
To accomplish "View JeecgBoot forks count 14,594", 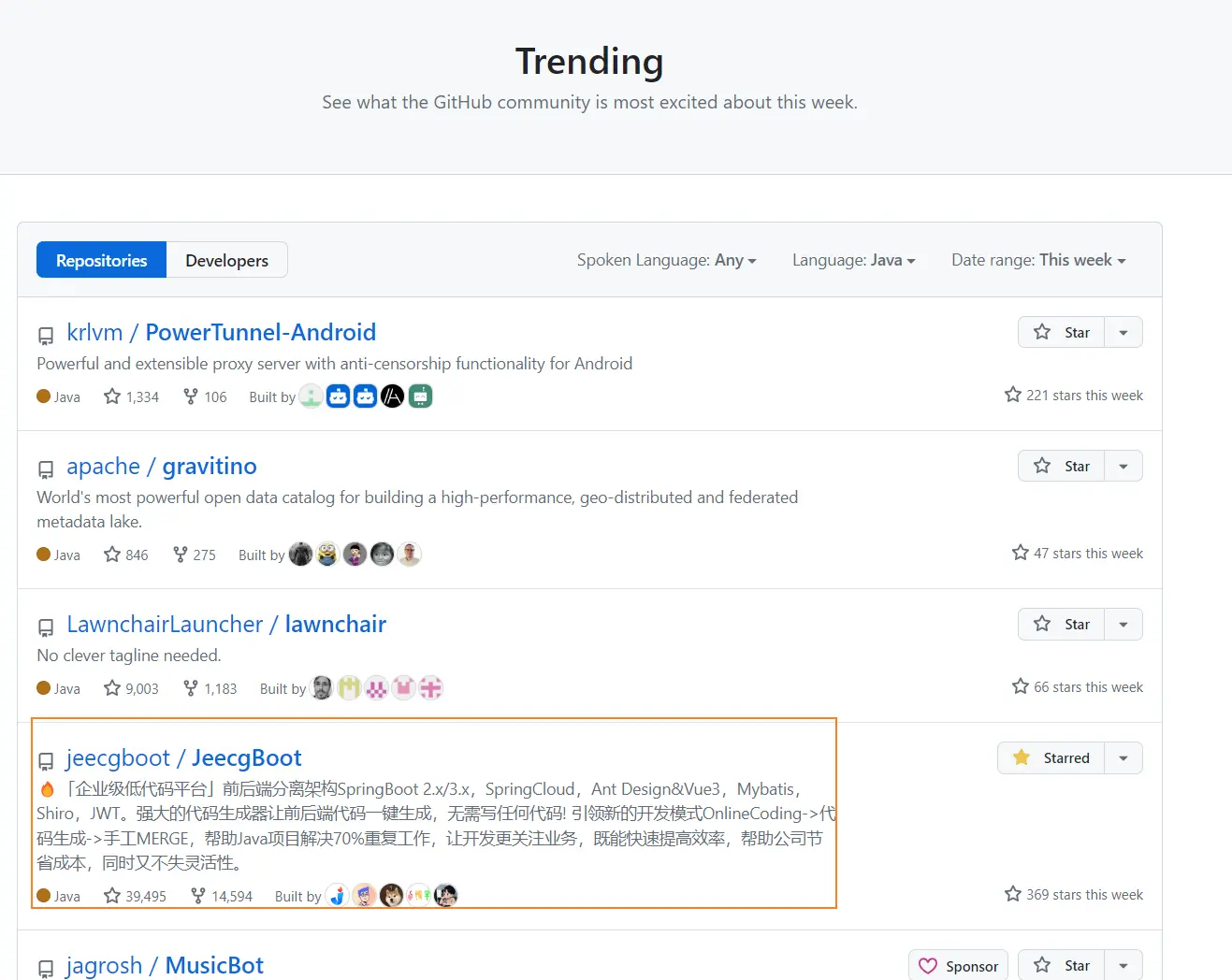I will pyautogui.click(x=222, y=896).
